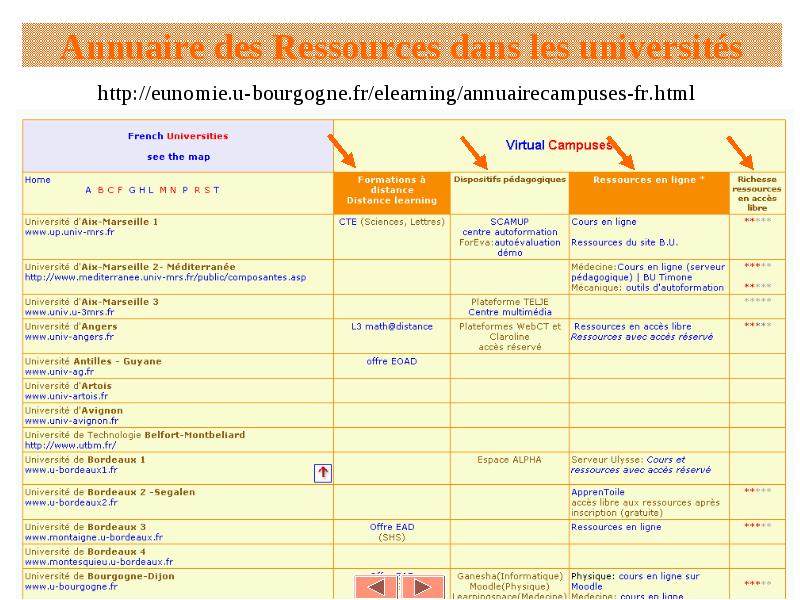The height and width of the screenshot is (600, 800).
Task: Visit www.u-bordeaux2.fr
Action: tap(71, 503)
